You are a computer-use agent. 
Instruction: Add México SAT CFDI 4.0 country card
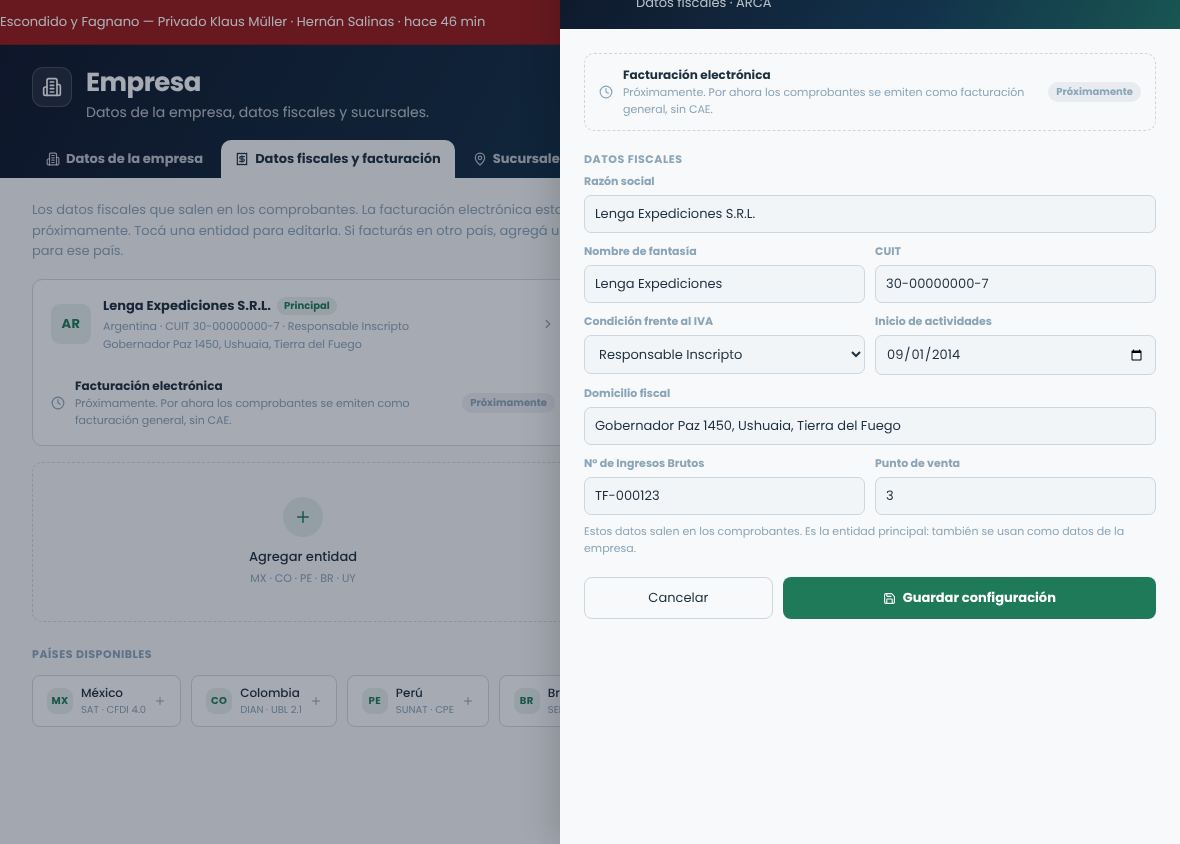point(106,700)
